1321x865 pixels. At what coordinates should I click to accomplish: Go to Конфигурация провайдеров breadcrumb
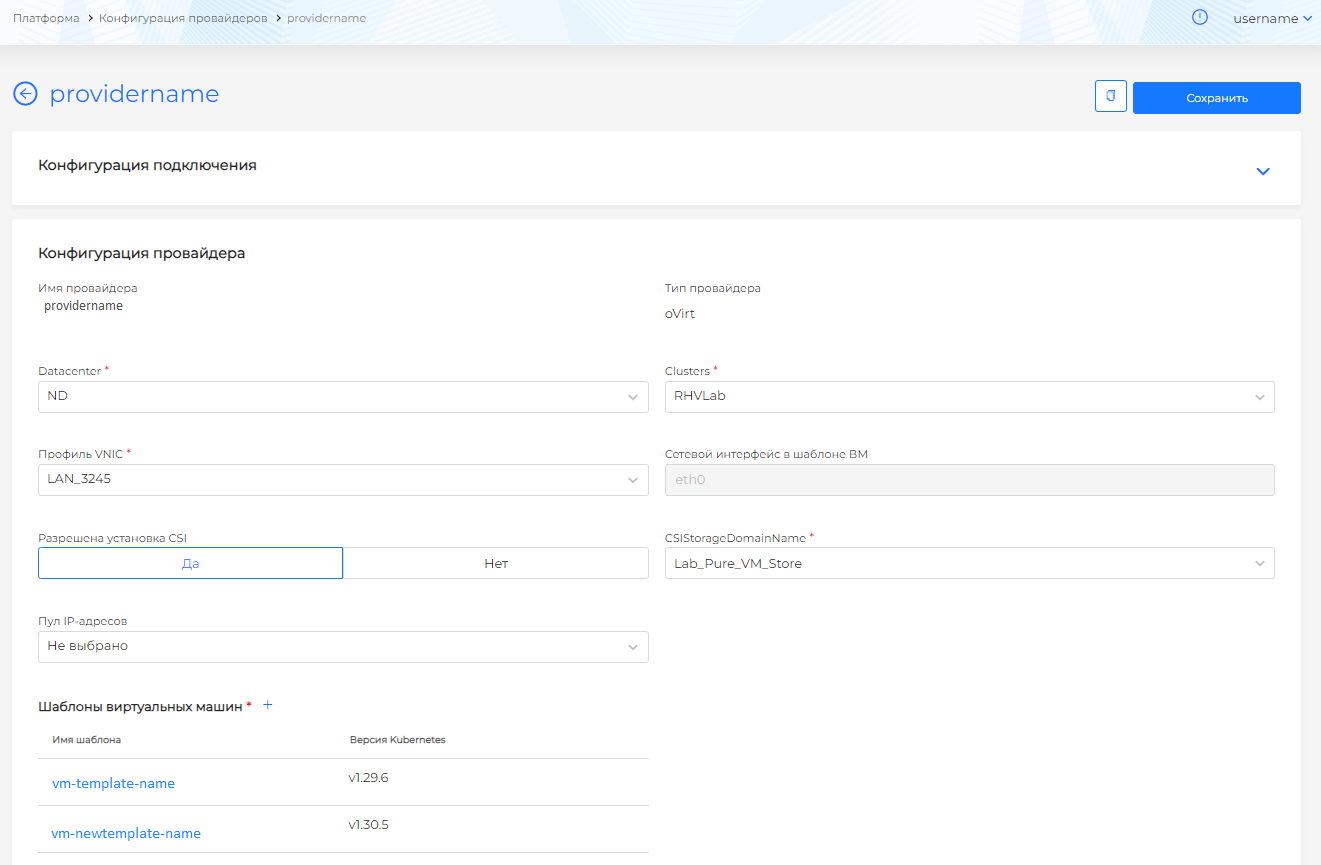point(183,18)
